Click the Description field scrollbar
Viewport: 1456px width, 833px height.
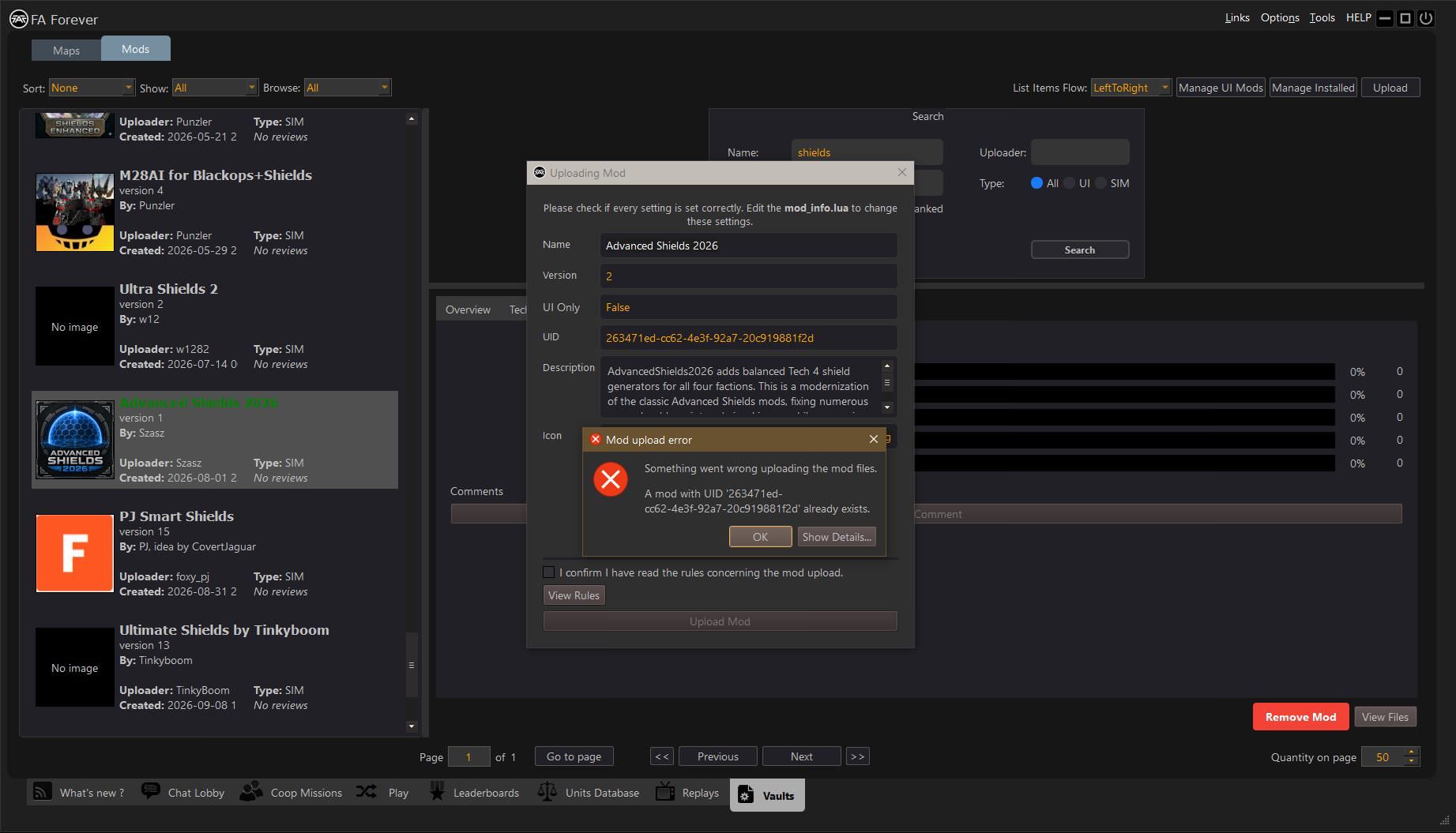click(887, 387)
